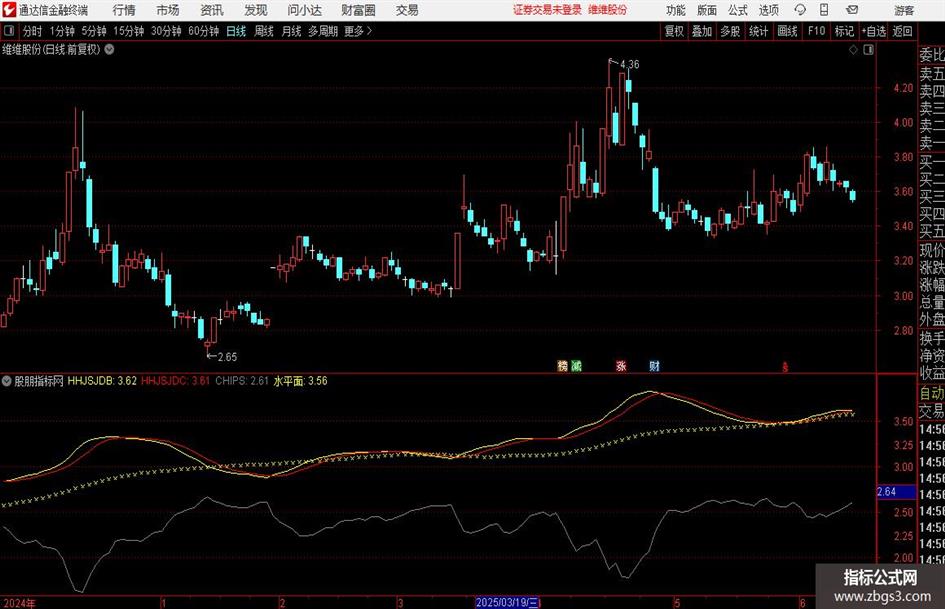Open the 功能 menu
The width and height of the screenshot is (945, 609).
point(676,10)
